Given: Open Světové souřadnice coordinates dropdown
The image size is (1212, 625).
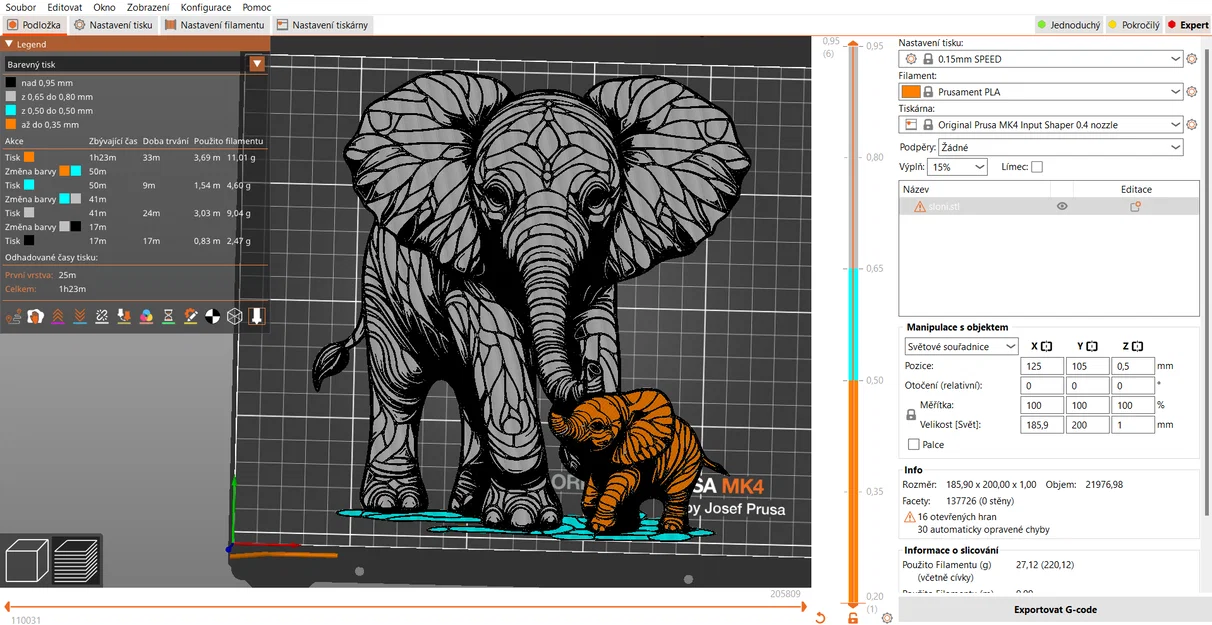Looking at the screenshot, I should tap(961, 346).
